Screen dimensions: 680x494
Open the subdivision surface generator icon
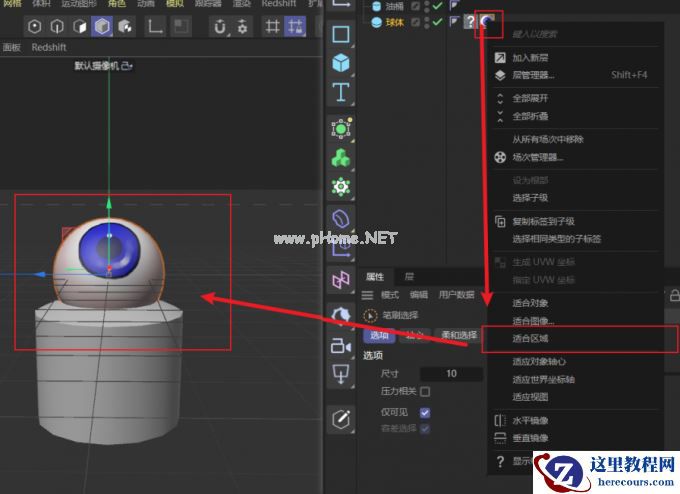pyautogui.click(x=341, y=128)
